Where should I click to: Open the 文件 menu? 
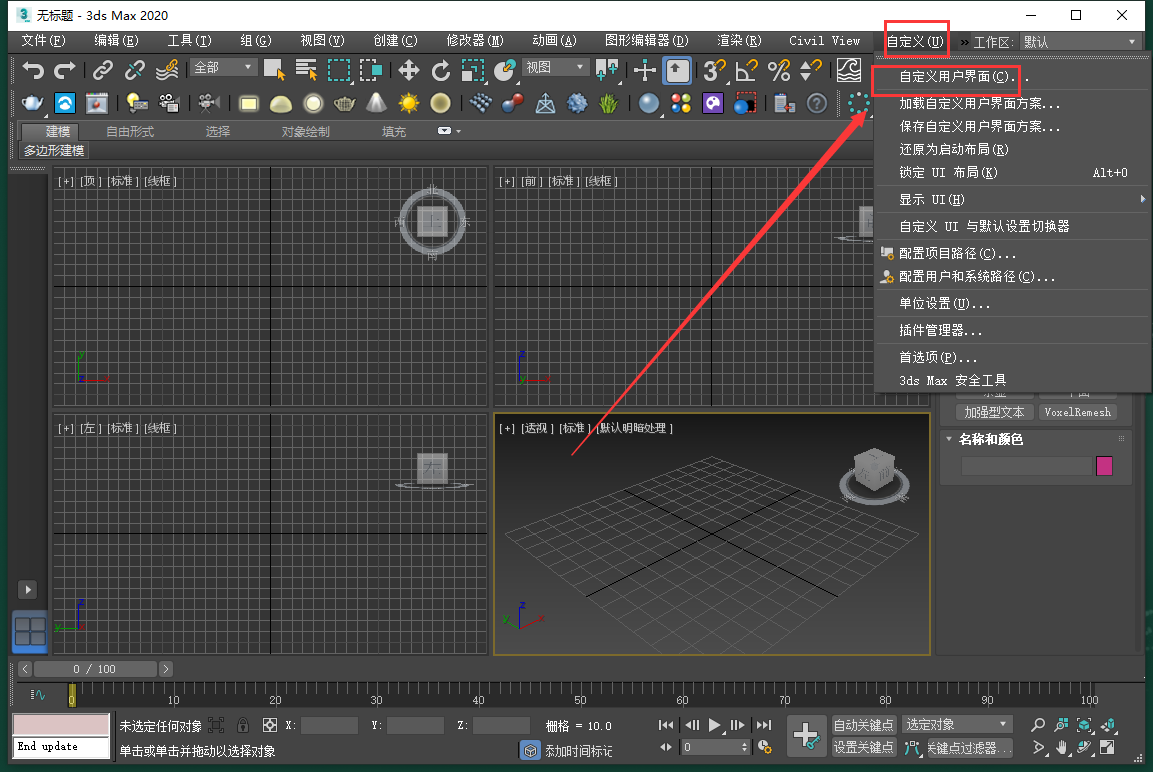tap(43, 40)
